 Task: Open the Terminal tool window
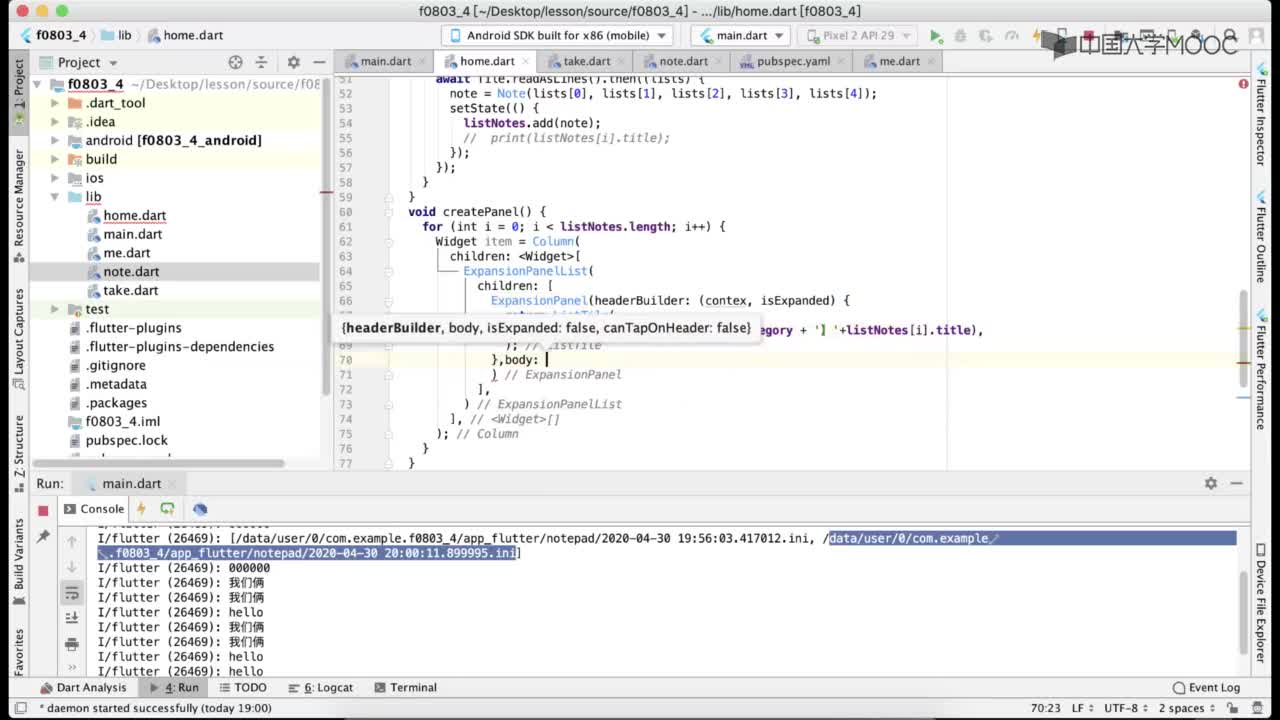(x=406, y=688)
